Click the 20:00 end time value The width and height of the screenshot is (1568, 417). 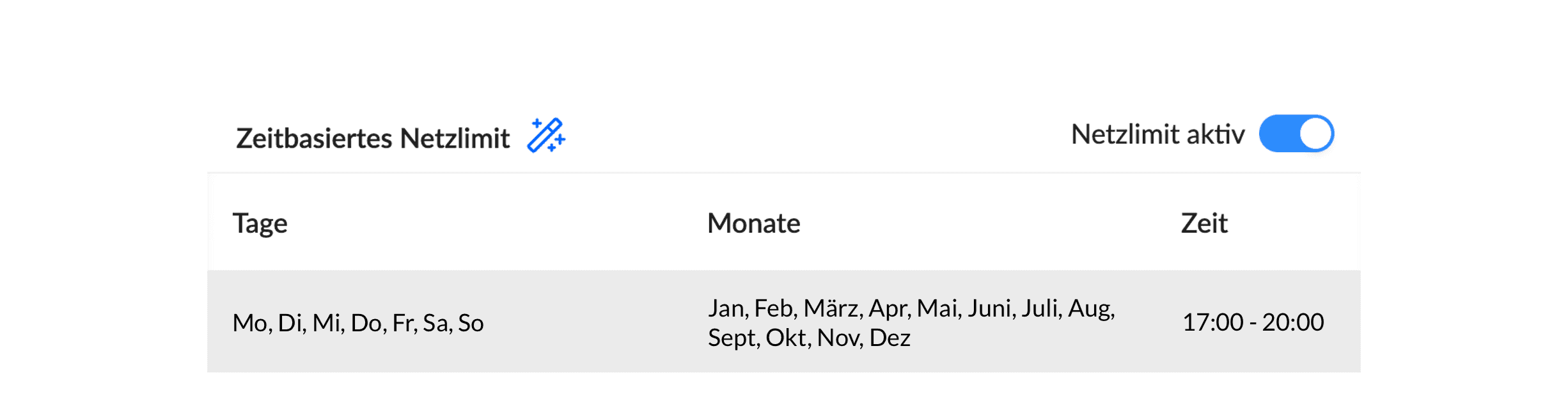pyautogui.click(x=1292, y=322)
